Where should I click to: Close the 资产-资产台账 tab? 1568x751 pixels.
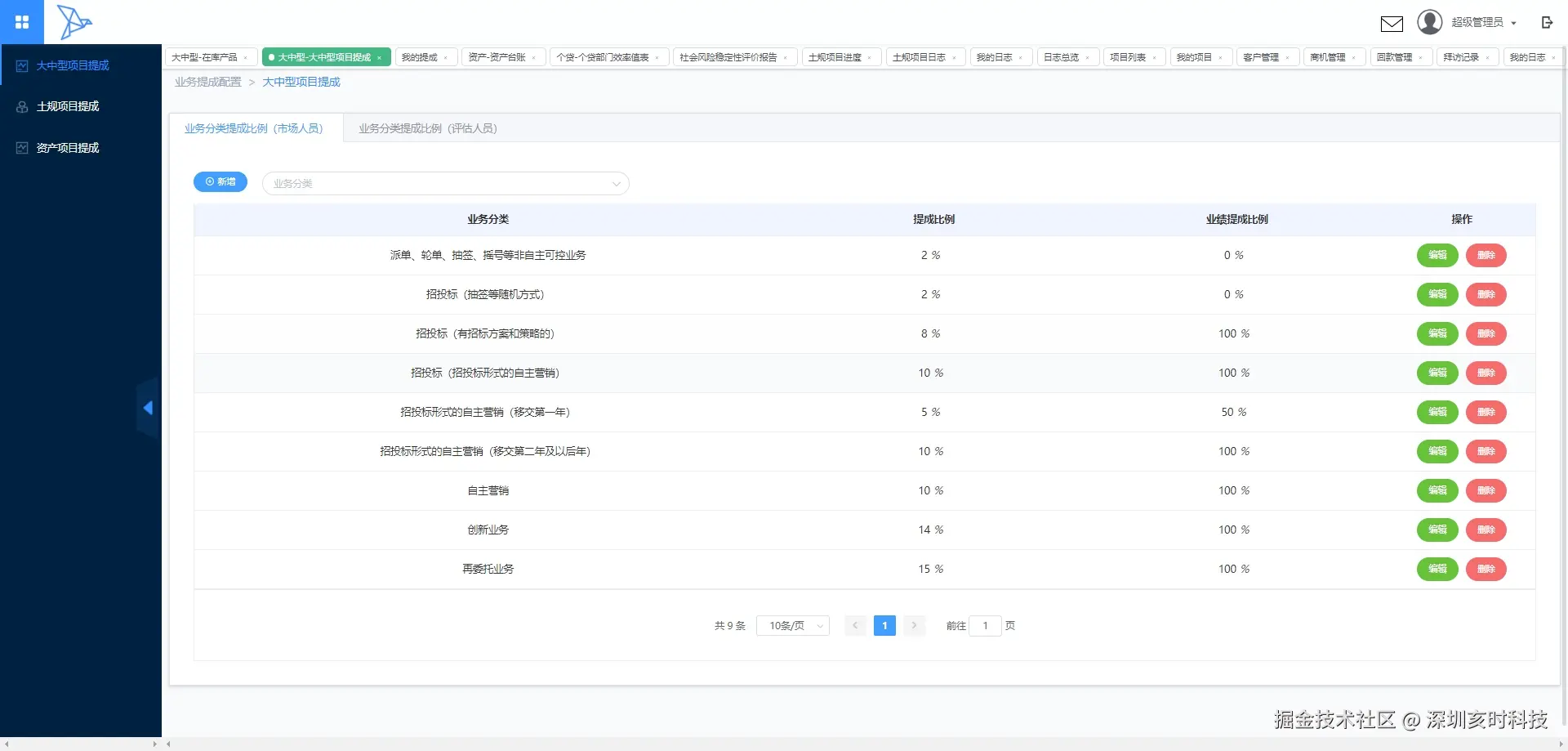(533, 57)
